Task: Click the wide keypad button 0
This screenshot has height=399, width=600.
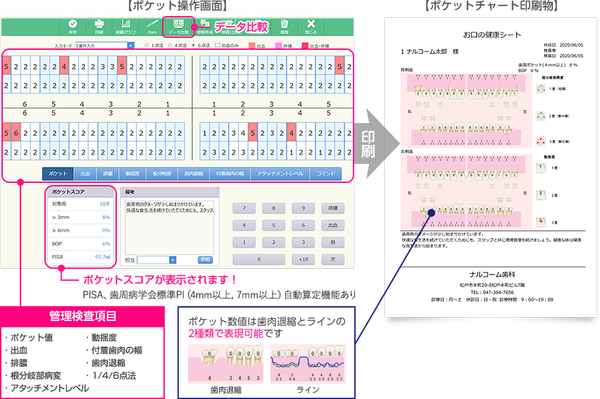Action: [x=259, y=259]
